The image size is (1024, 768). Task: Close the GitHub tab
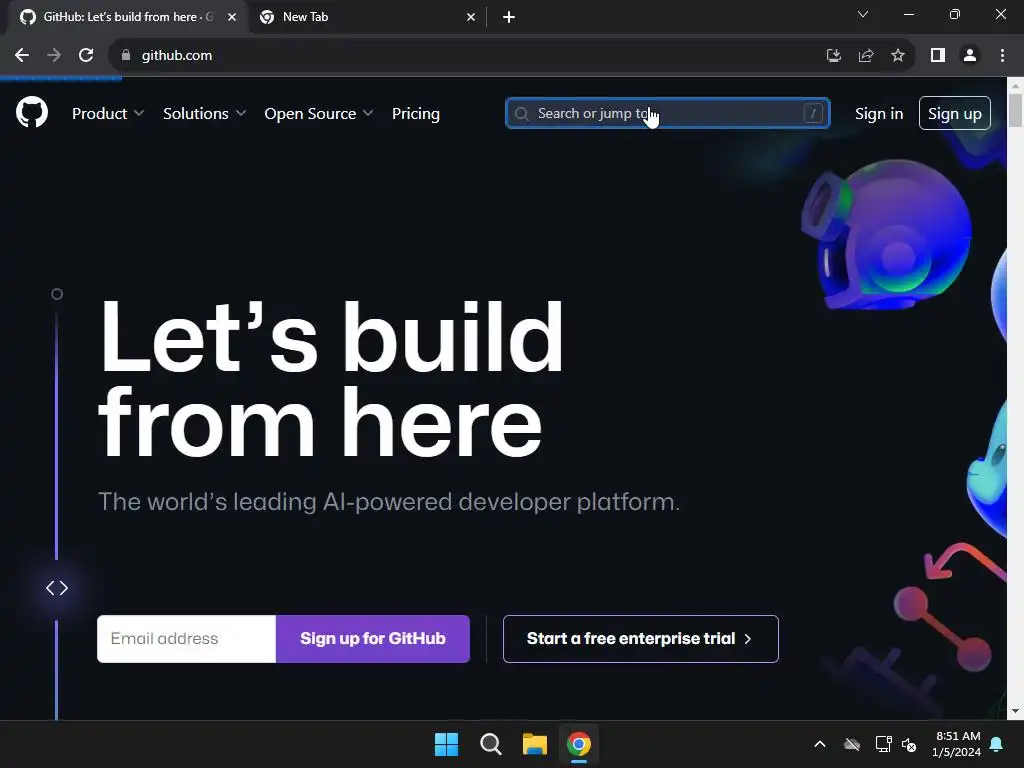pyautogui.click(x=232, y=17)
